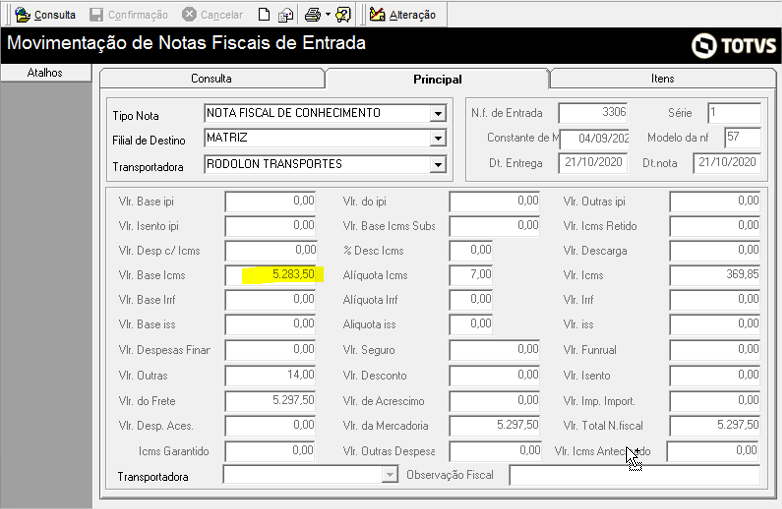The height and width of the screenshot is (509, 782).
Task: Click the Vlr. Icms field showing 369,85
Action: coord(715,275)
